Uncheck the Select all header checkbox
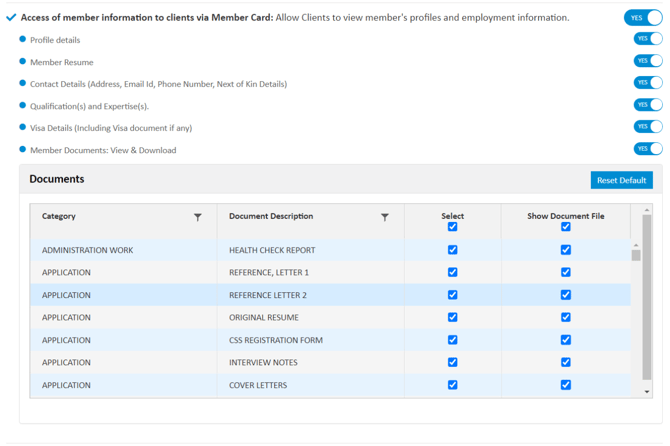Image resolution: width=670 pixels, height=446 pixels. point(453,227)
